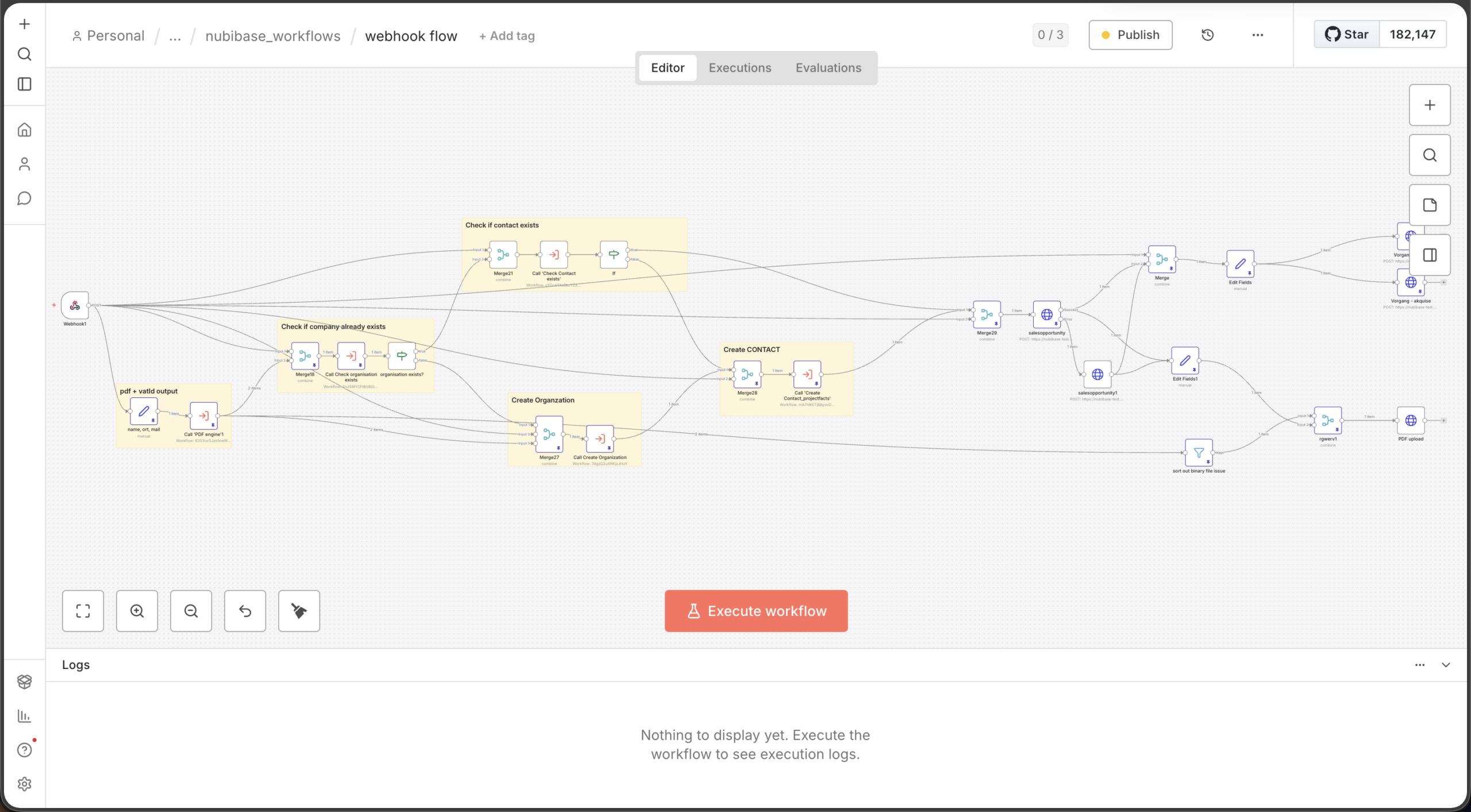Switch to the Evaluations tab
The height and width of the screenshot is (812, 1471).
pos(828,68)
